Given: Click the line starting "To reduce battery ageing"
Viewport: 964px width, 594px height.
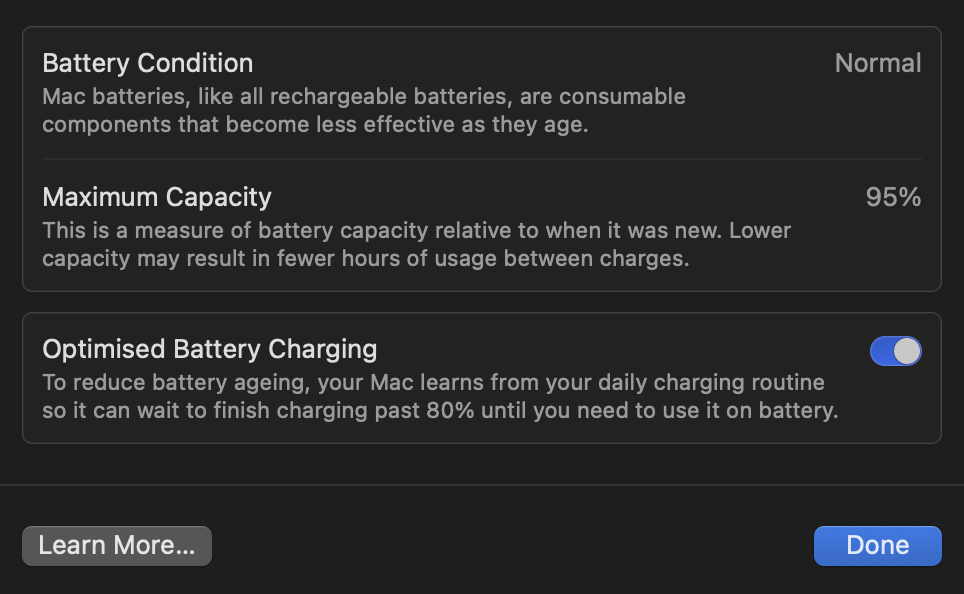Looking at the screenshot, I should (433, 383).
